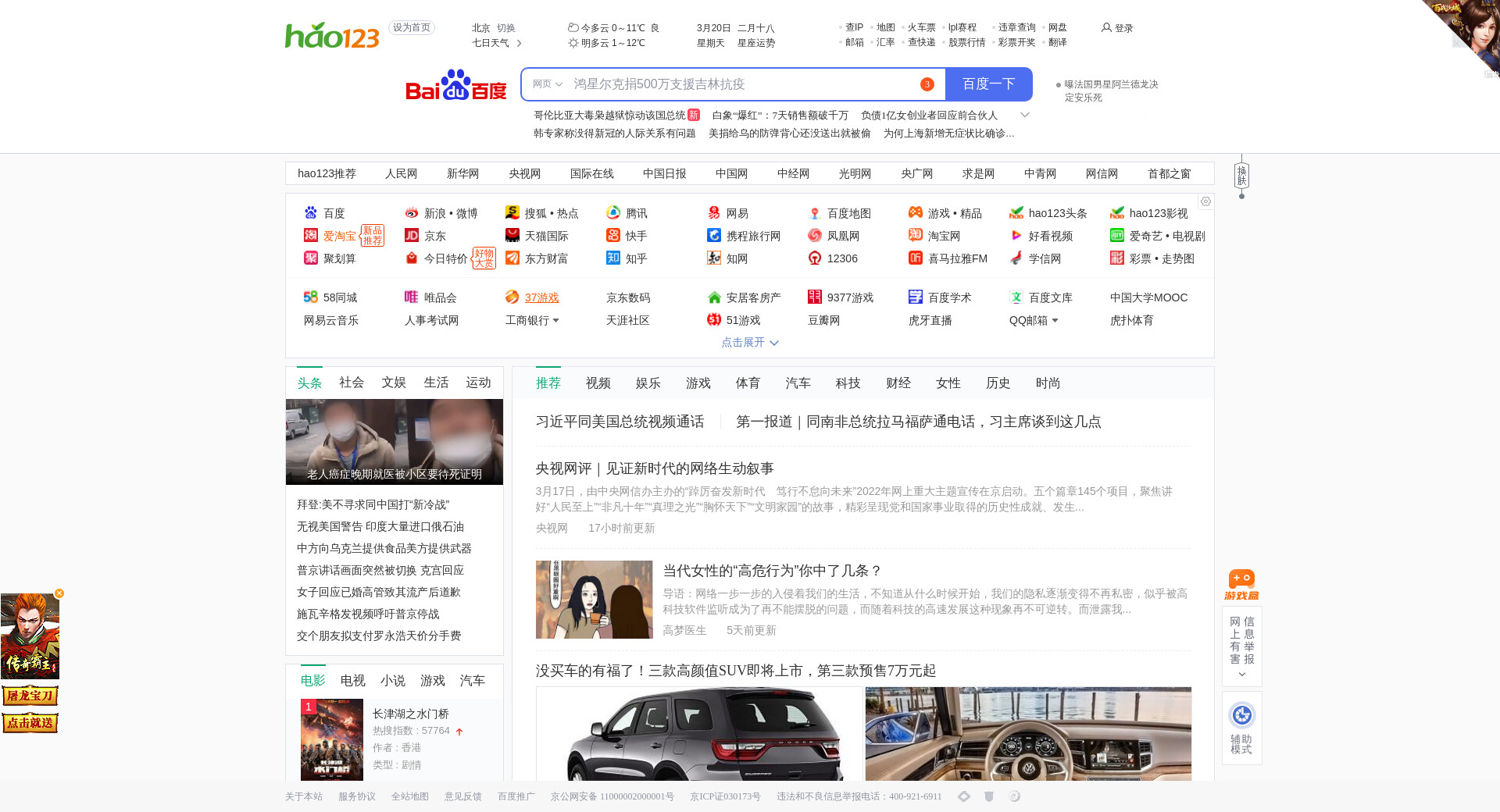The image size is (1500, 812).
Task: Switch city with 切换 link
Action: pos(506,27)
